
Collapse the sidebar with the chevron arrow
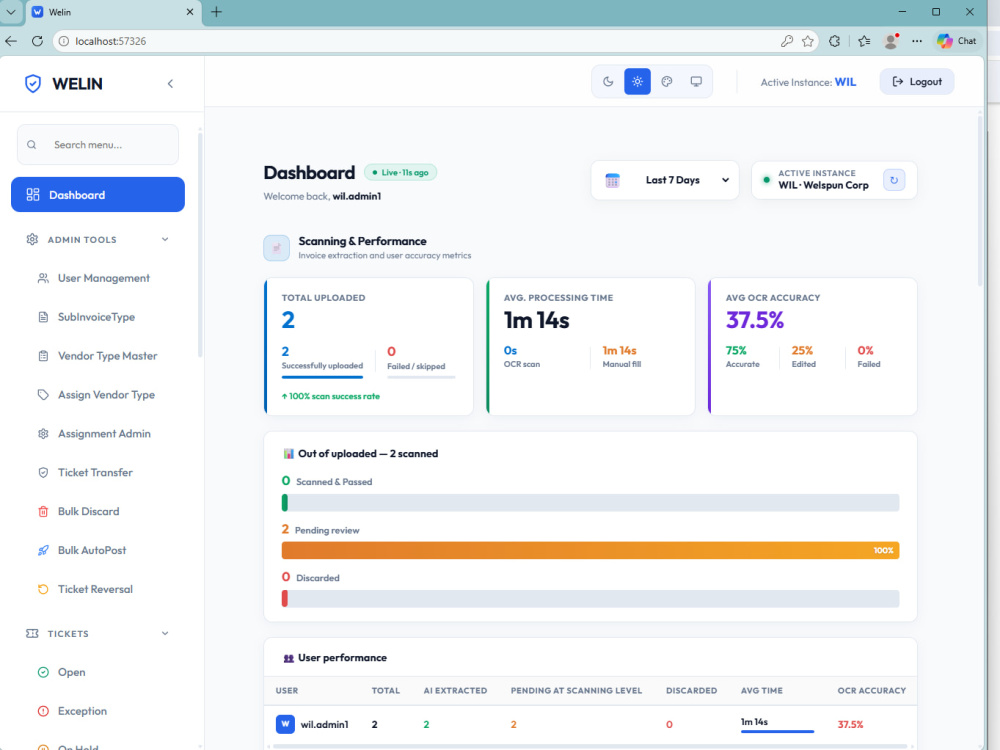click(170, 84)
